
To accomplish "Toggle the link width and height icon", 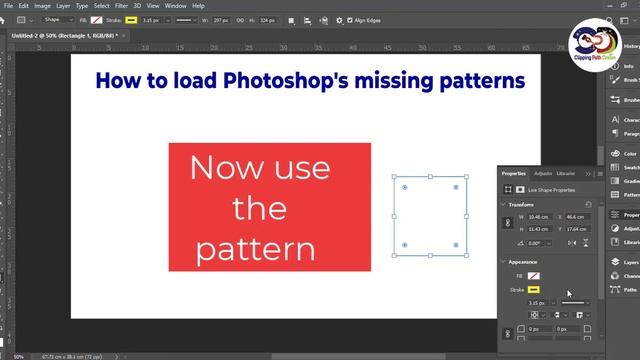I will coord(240,20).
